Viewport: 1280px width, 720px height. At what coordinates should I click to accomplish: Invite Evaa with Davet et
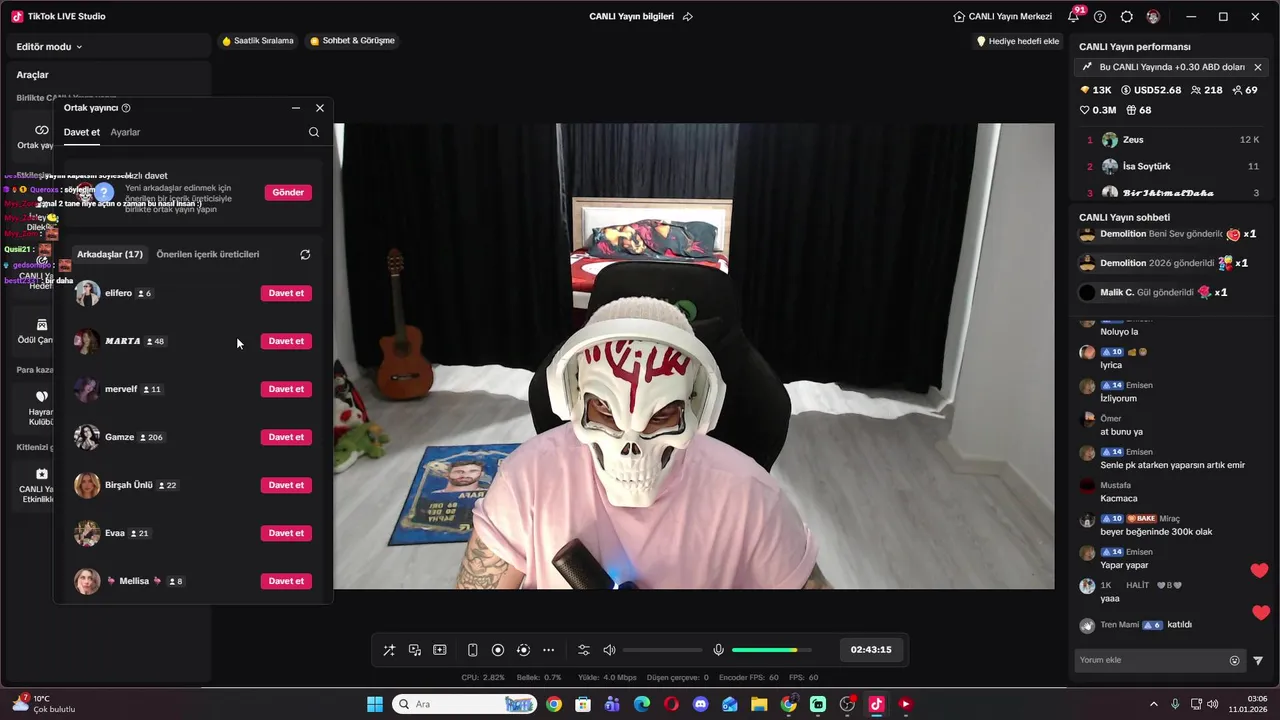click(286, 533)
